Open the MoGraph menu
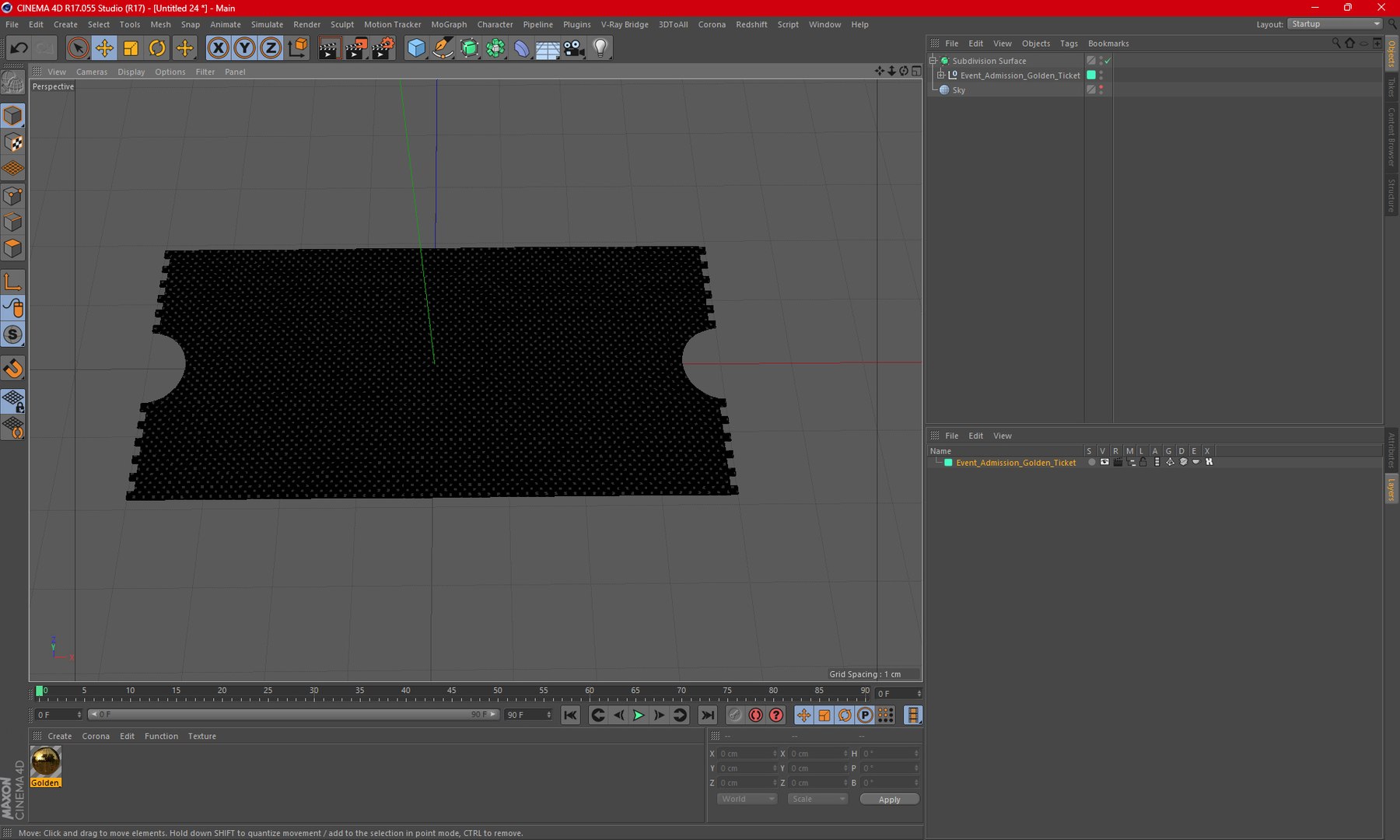 [448, 25]
